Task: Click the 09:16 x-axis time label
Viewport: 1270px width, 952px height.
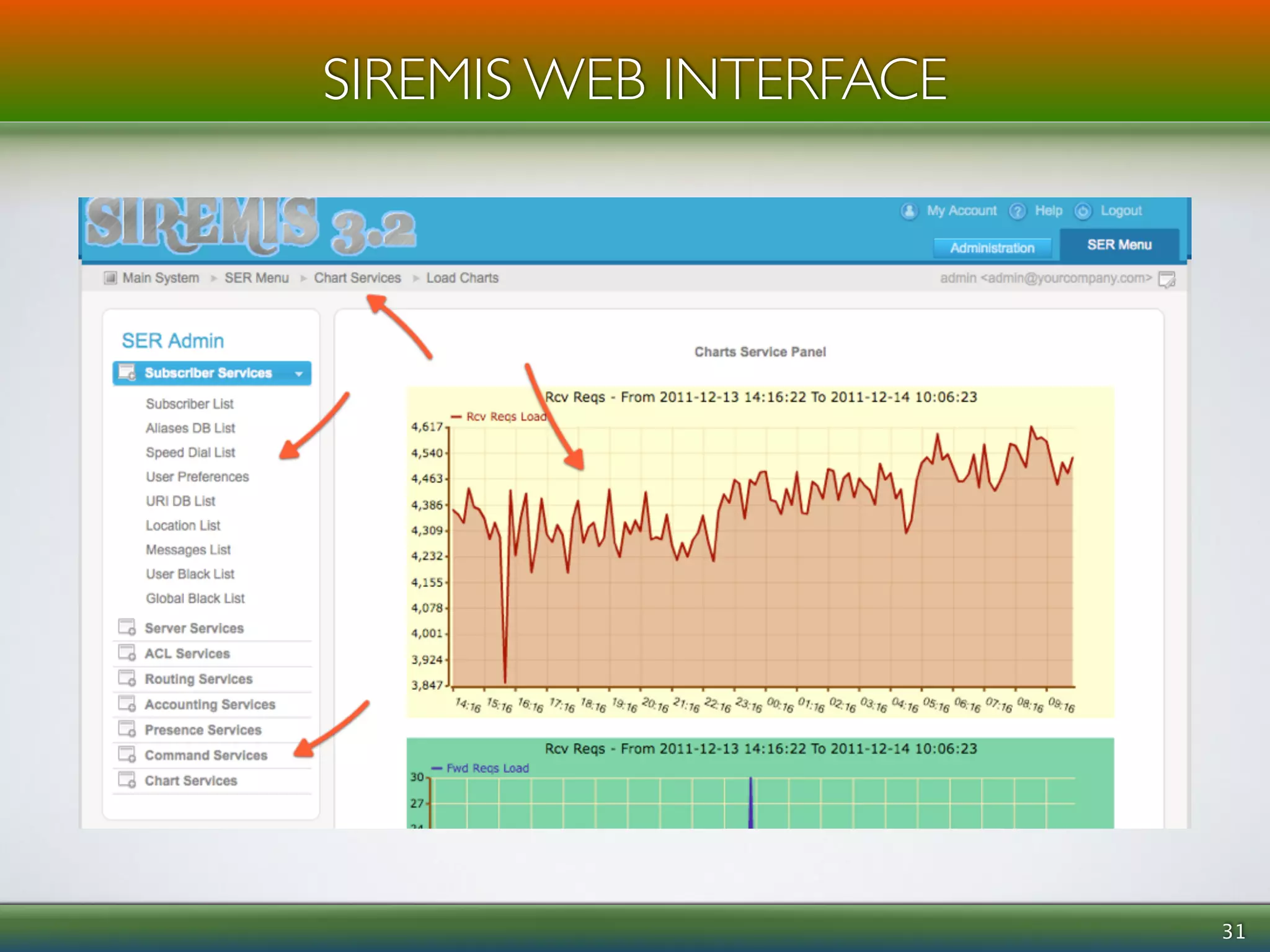Action: coord(1061,705)
